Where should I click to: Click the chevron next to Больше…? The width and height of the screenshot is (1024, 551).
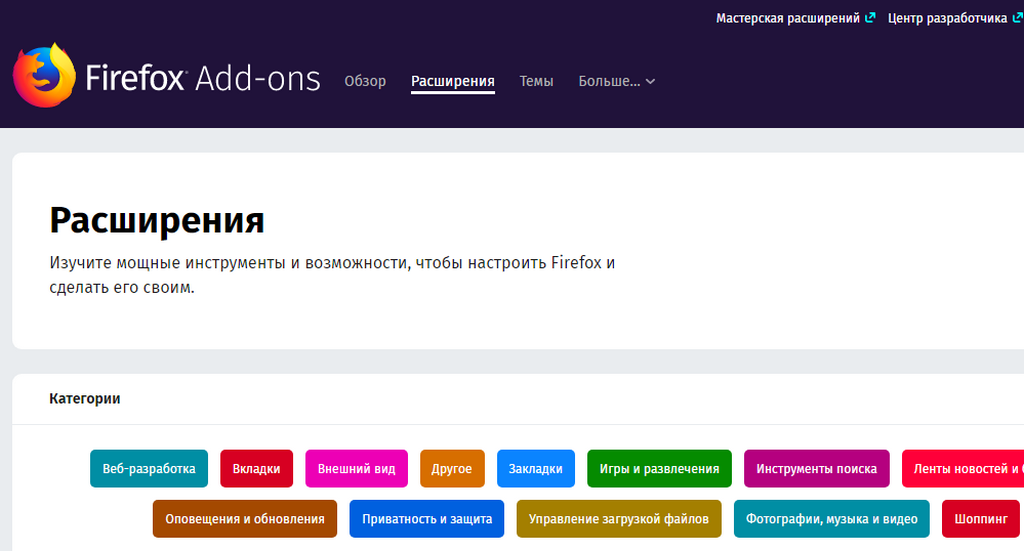tap(650, 82)
